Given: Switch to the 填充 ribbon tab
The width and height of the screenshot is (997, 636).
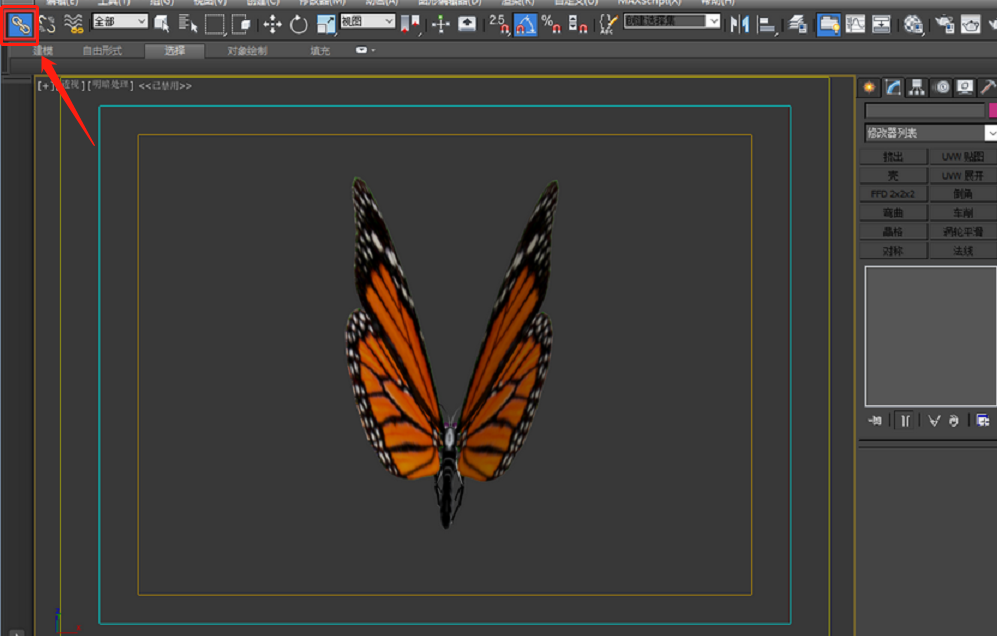Looking at the screenshot, I should click(320, 51).
